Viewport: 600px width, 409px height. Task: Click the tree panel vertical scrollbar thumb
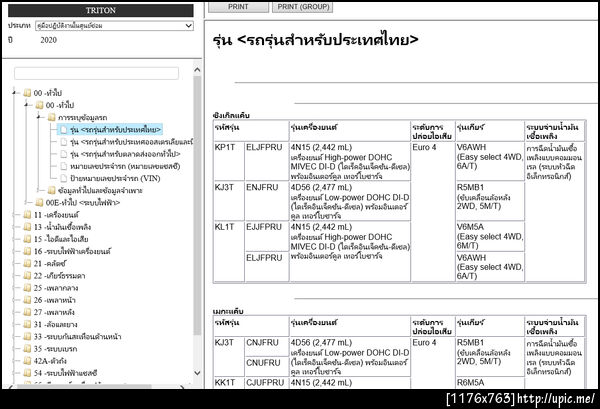pos(197,205)
